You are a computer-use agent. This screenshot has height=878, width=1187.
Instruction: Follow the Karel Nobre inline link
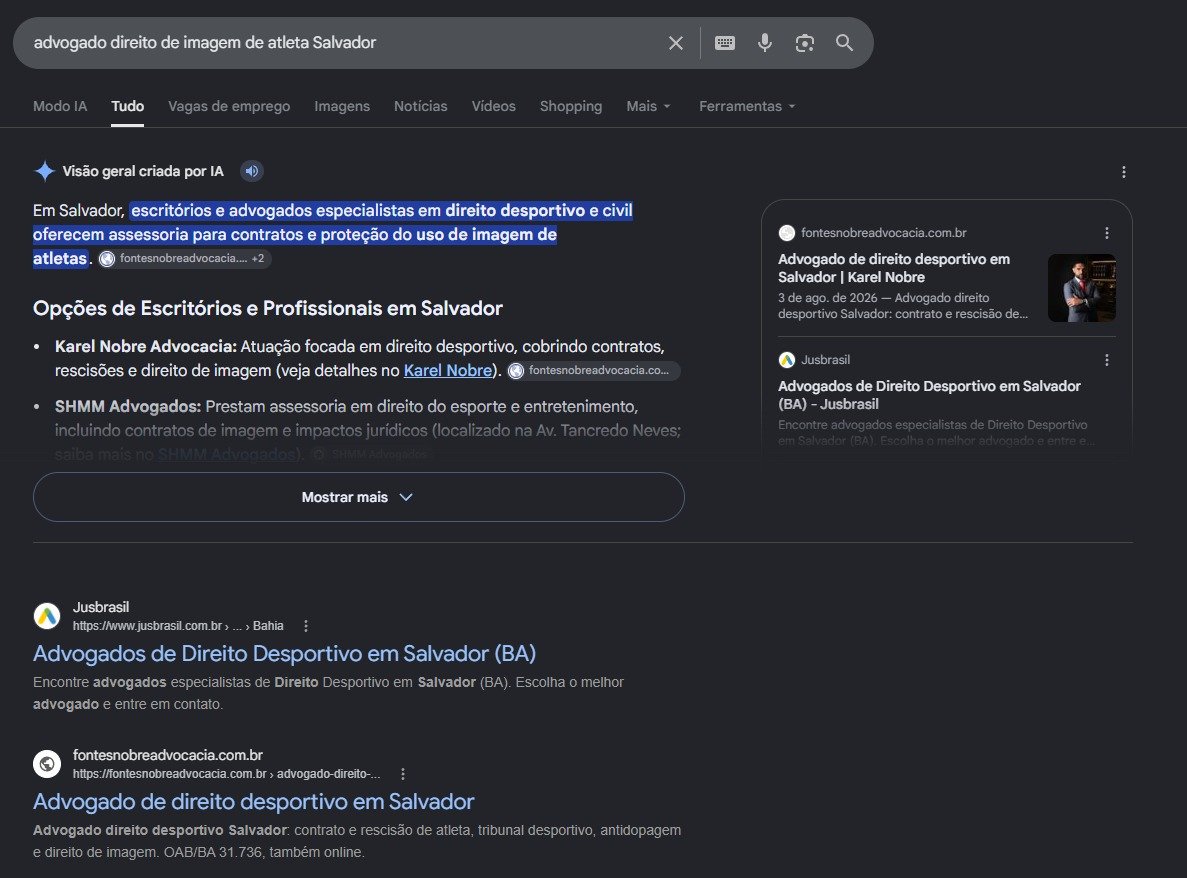pos(447,370)
